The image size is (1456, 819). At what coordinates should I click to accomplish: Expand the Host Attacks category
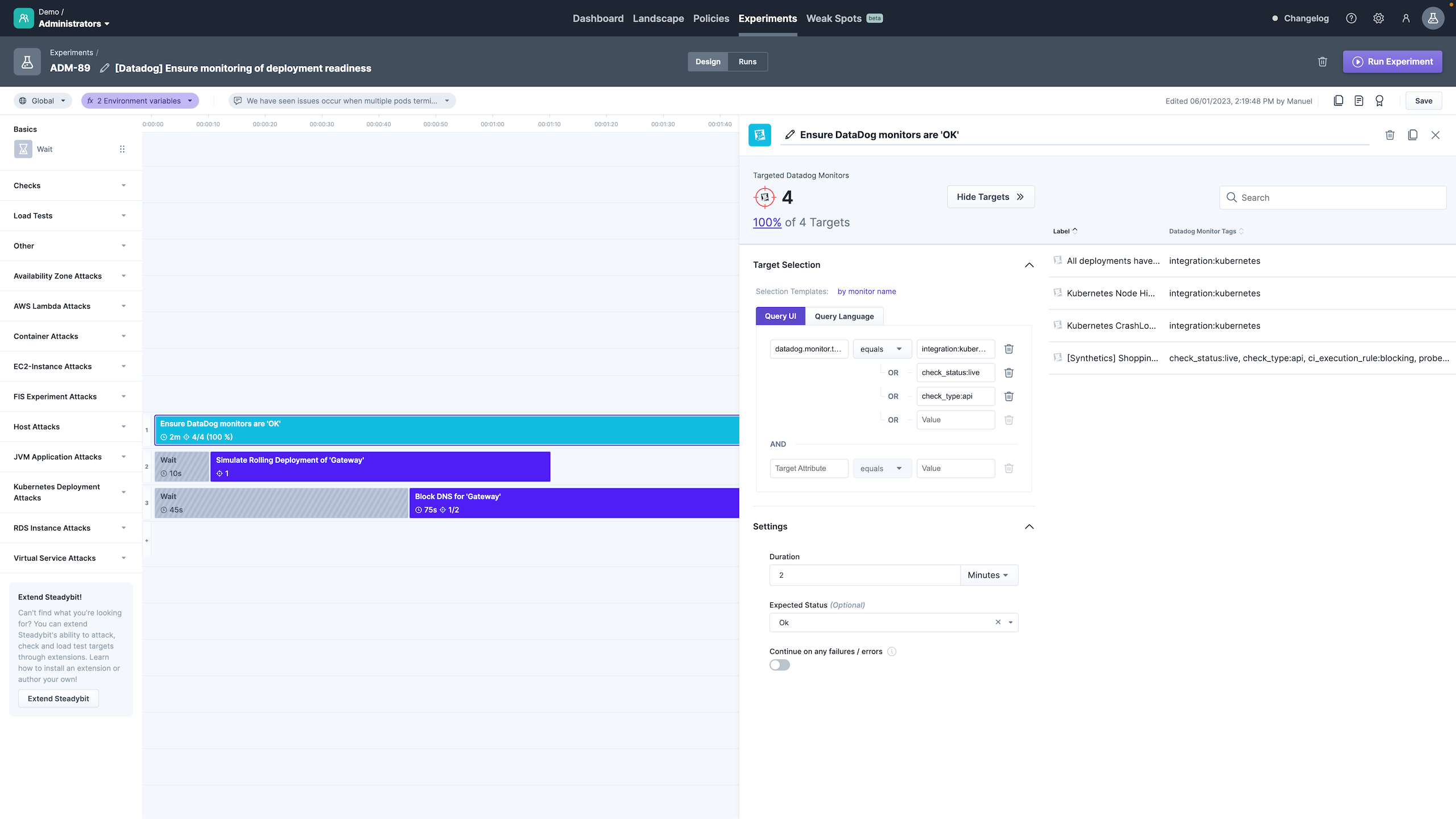71,427
